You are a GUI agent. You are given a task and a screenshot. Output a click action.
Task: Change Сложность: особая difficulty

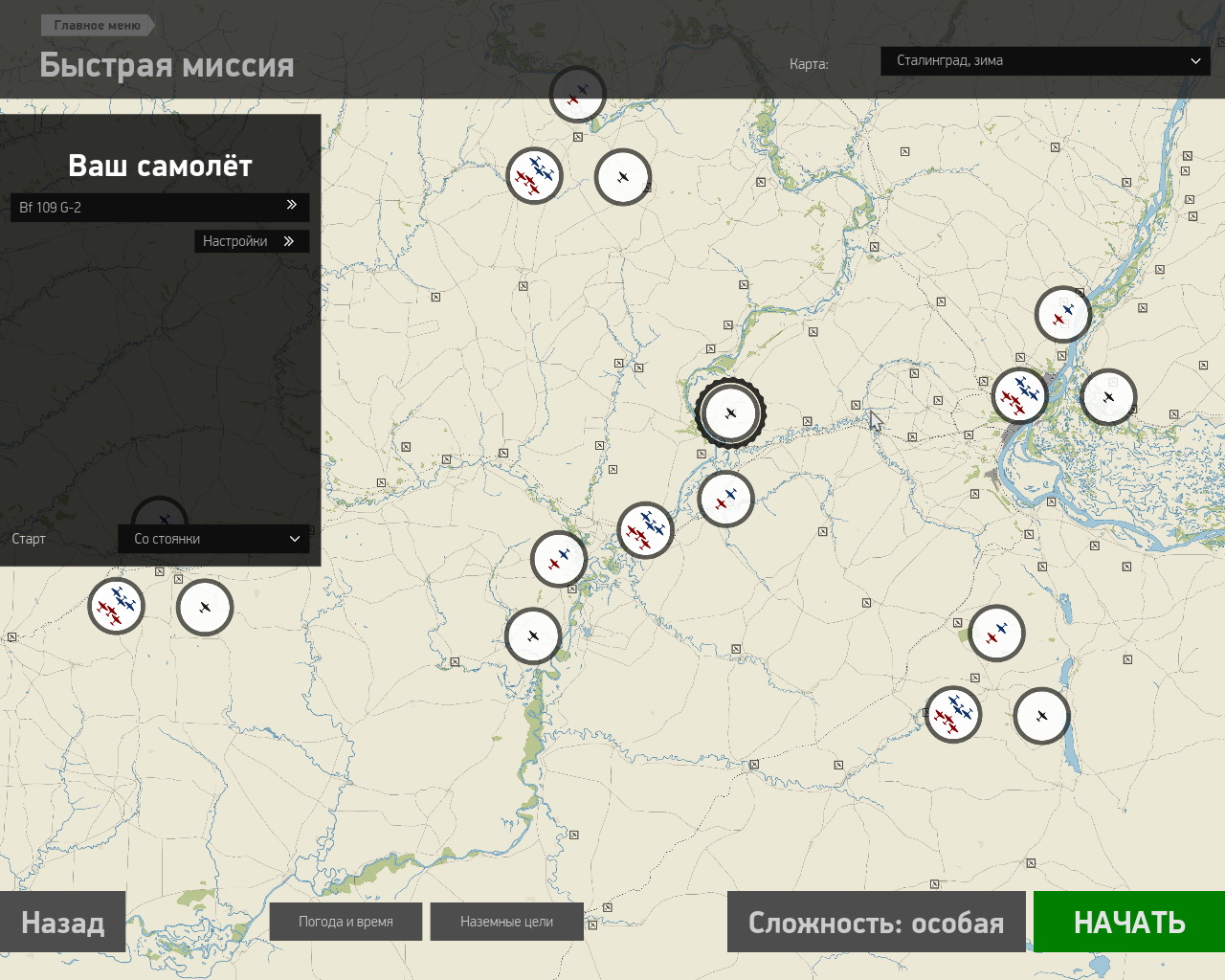pos(876,922)
